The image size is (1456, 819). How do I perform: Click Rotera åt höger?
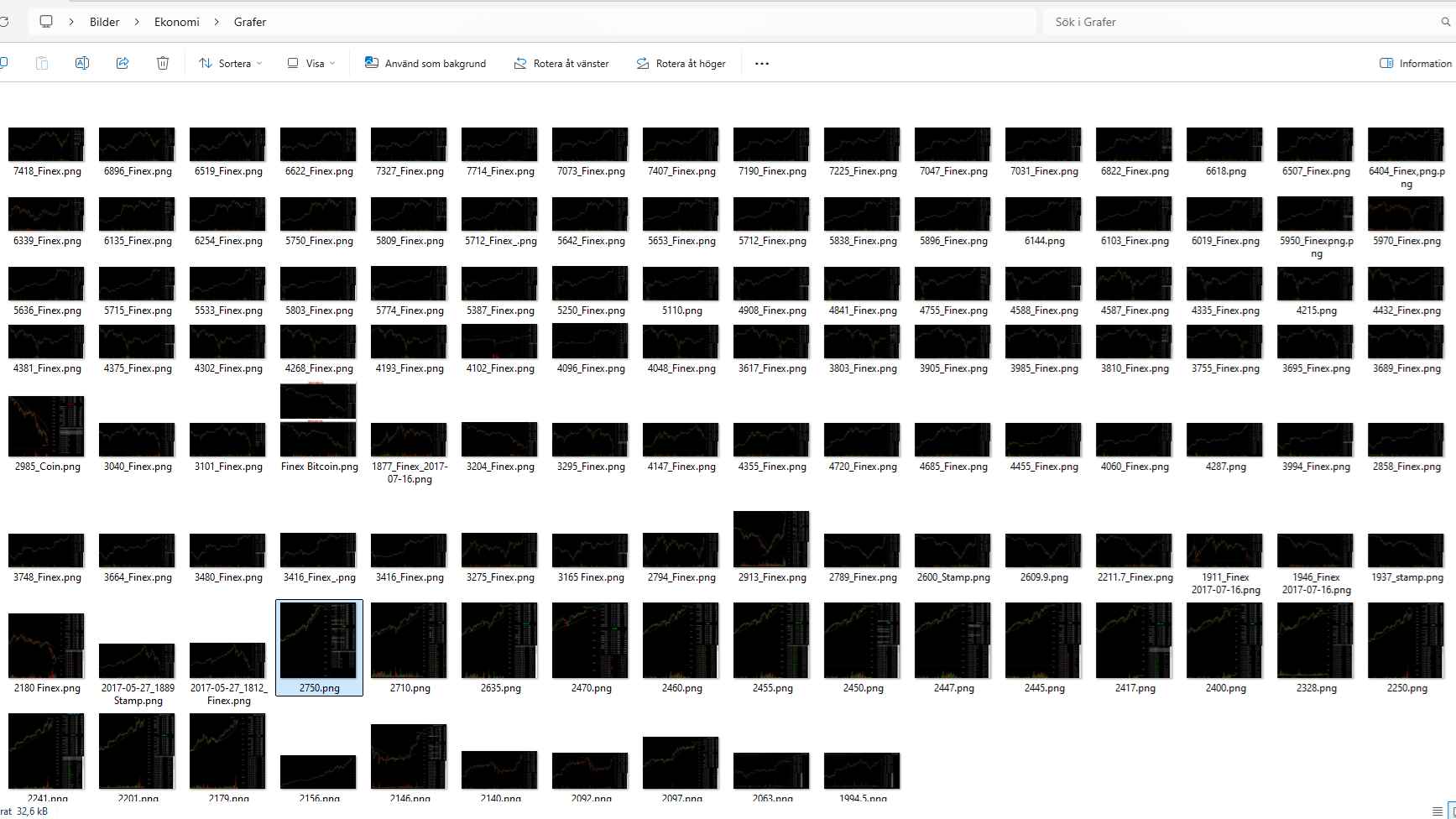click(x=681, y=64)
